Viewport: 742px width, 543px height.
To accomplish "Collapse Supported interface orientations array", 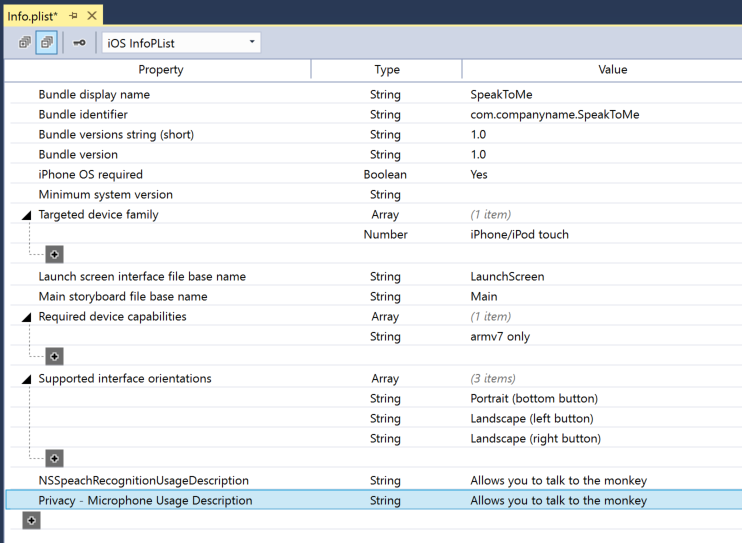I will tap(26, 379).
